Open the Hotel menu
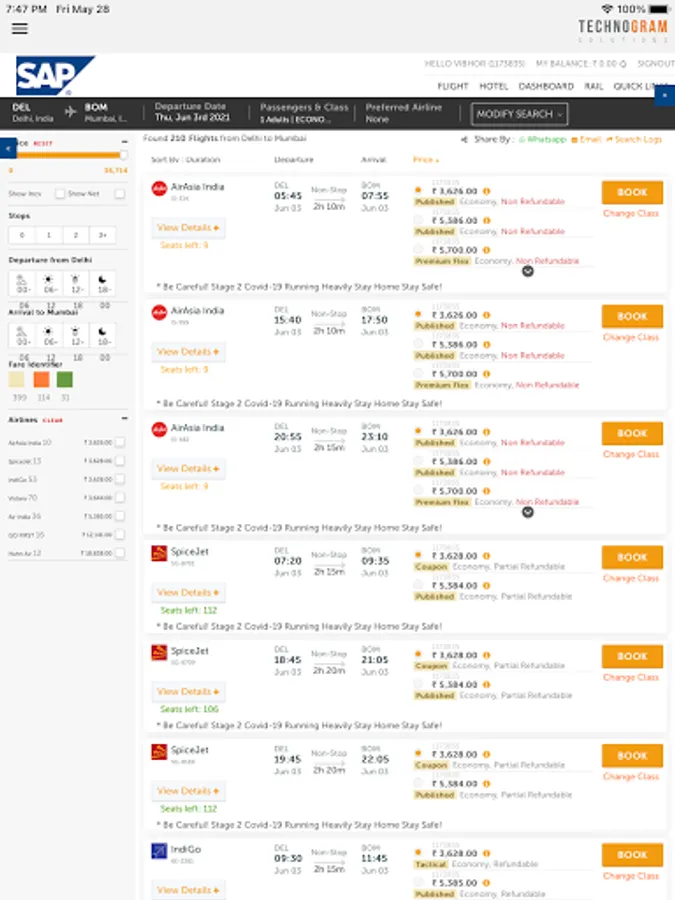 coord(494,86)
